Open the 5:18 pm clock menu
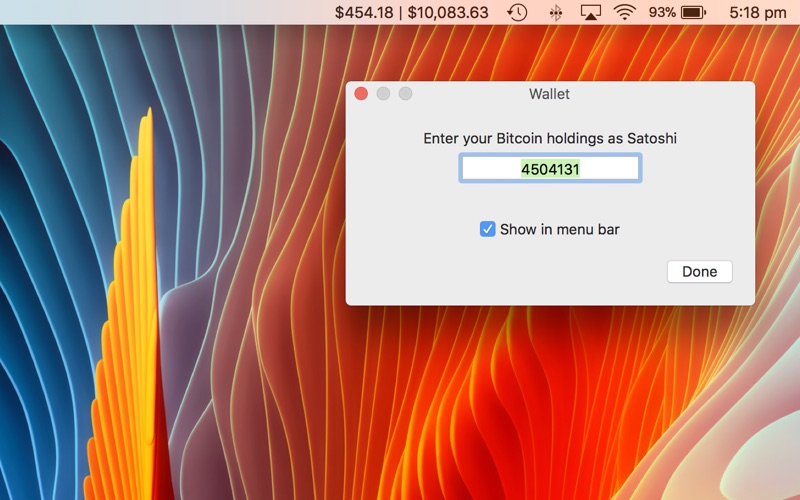 [758, 12]
